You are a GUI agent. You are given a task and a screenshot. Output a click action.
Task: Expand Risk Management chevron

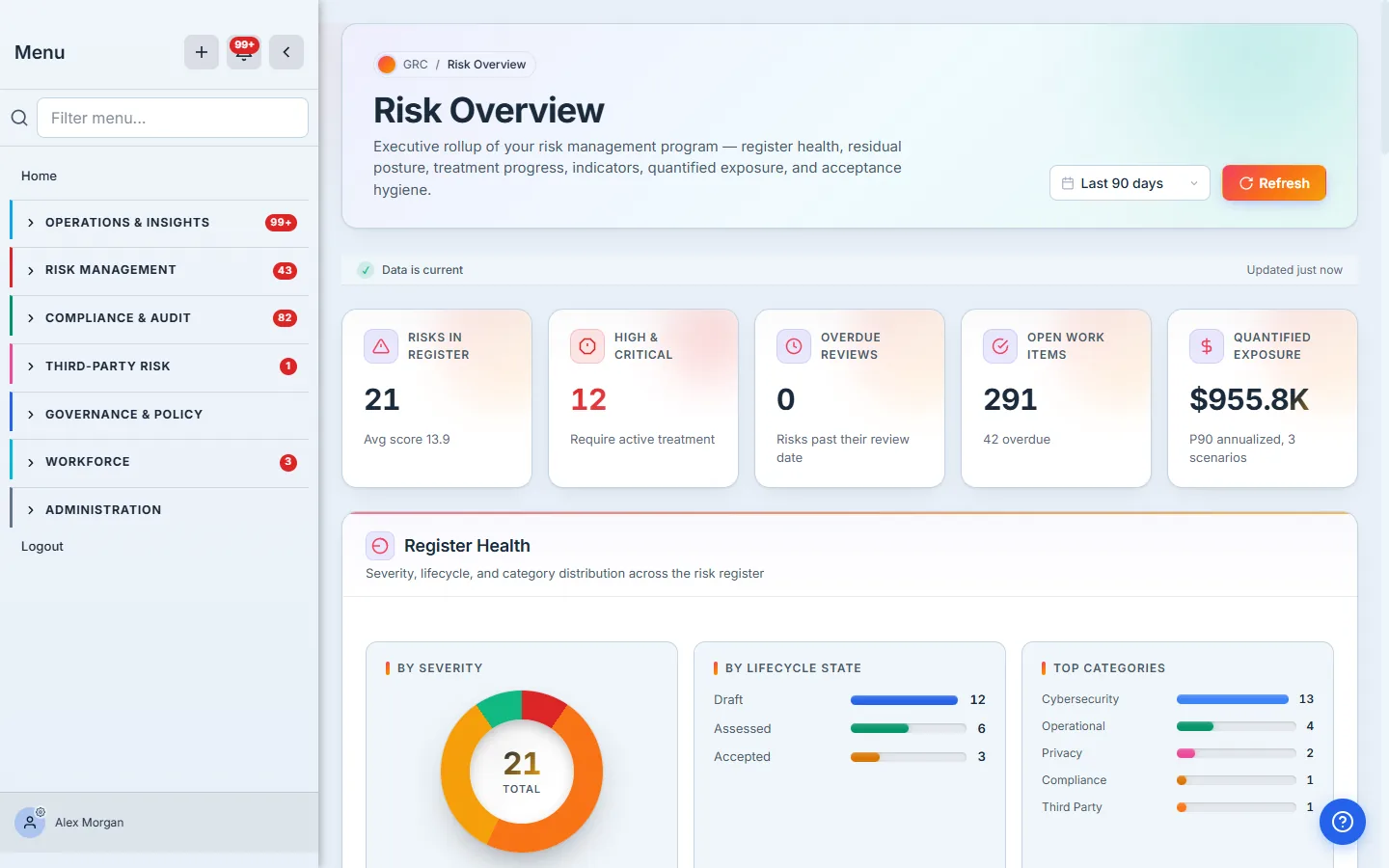(31, 270)
